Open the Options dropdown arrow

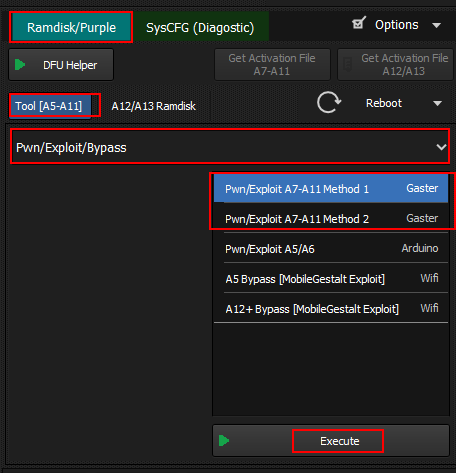click(436, 25)
